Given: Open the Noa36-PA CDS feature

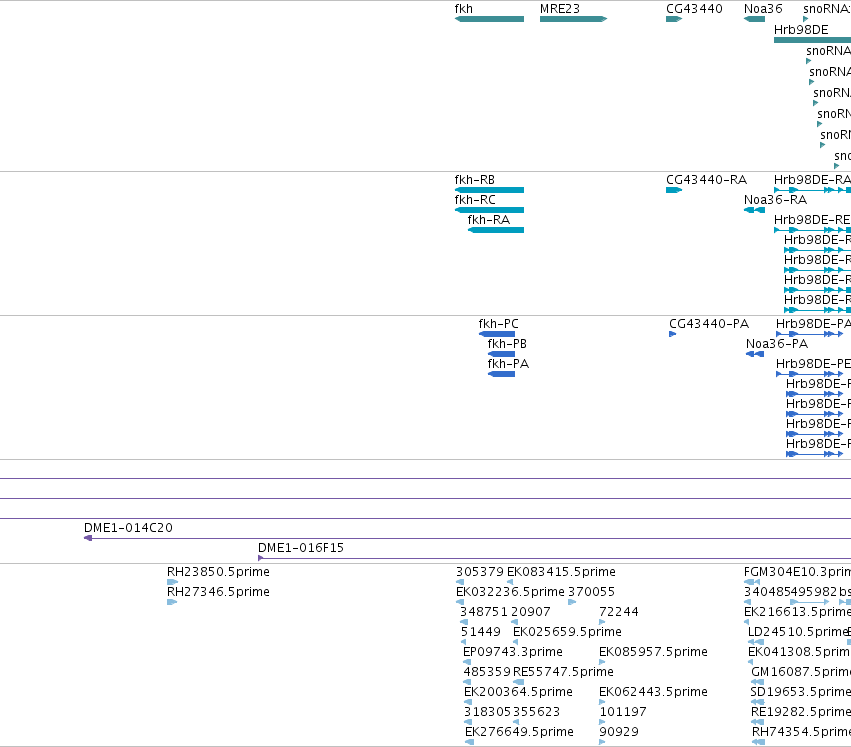Looking at the screenshot, I should [x=755, y=354].
